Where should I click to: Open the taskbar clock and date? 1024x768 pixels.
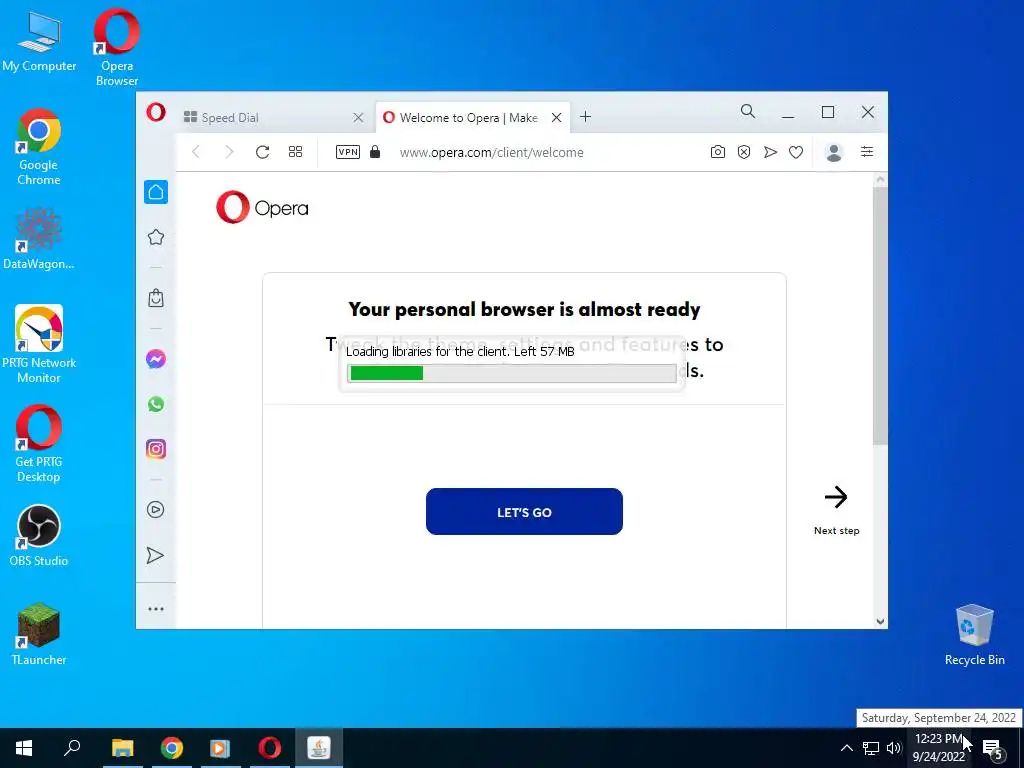click(938, 748)
